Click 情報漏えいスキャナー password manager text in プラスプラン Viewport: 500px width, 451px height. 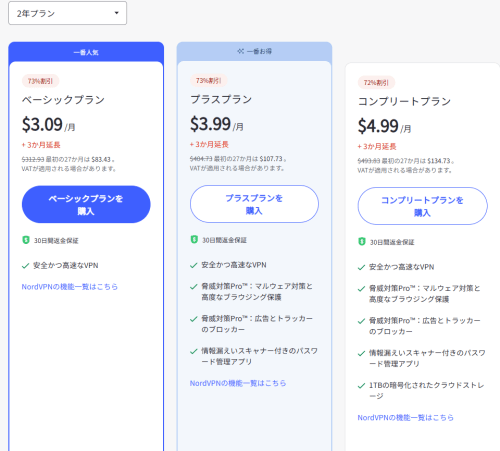point(259,356)
